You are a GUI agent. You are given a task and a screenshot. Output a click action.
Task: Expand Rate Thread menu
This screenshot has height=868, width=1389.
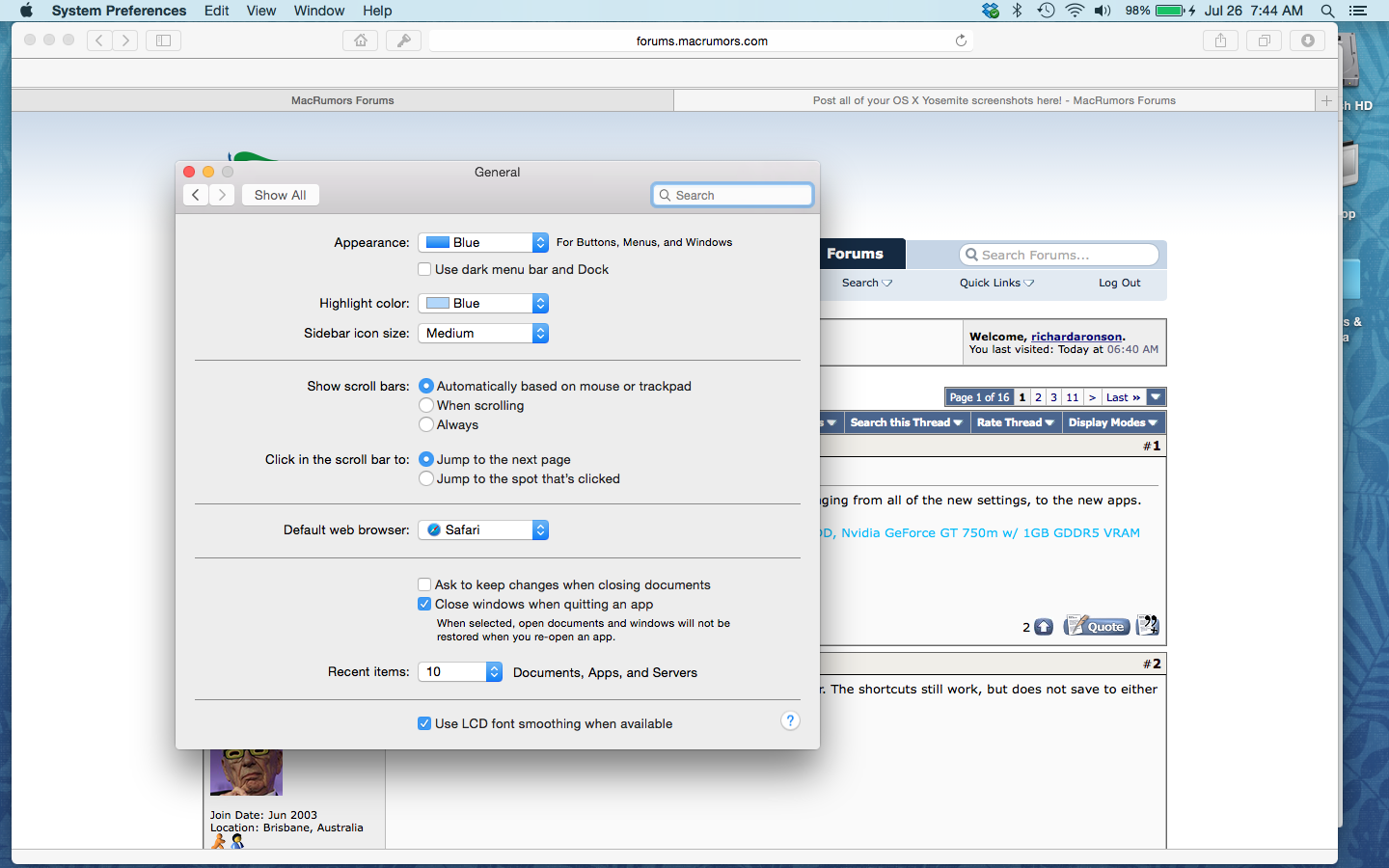click(1015, 422)
